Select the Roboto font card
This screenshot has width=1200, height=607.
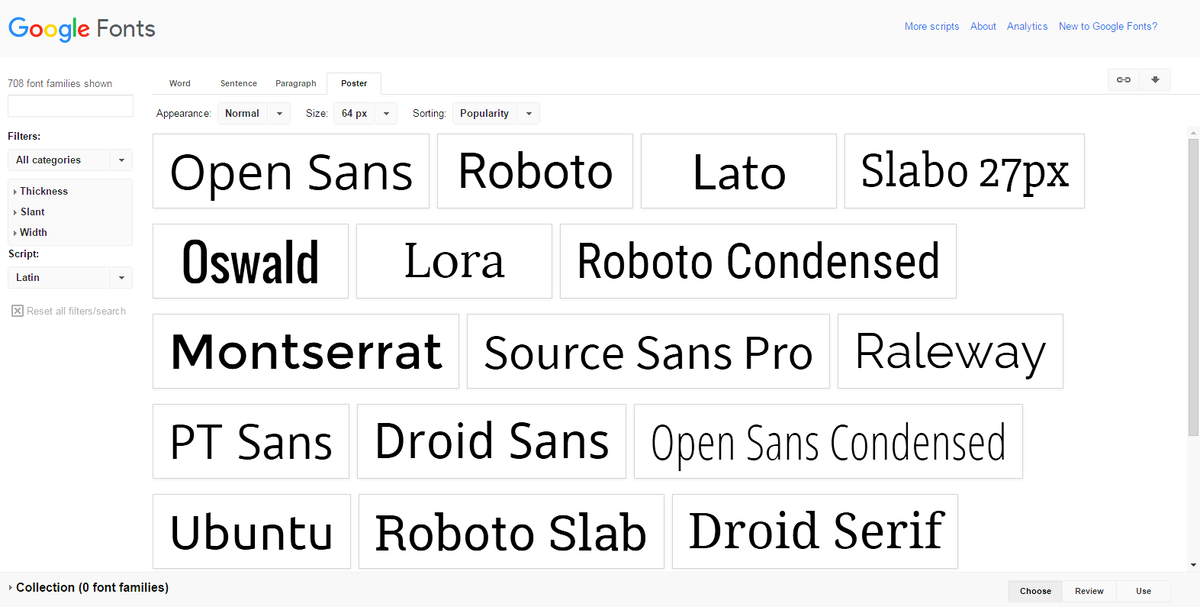[535, 172]
